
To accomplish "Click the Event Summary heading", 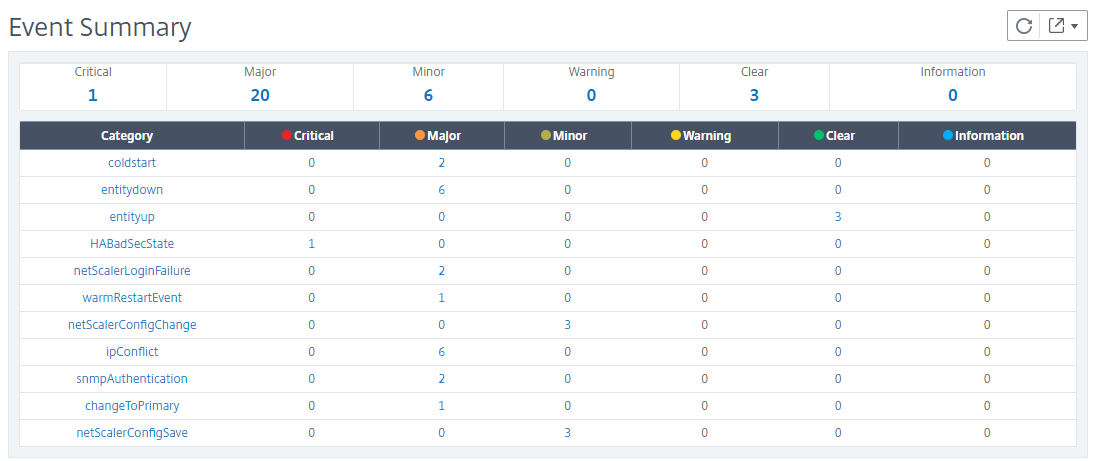I will (x=100, y=27).
